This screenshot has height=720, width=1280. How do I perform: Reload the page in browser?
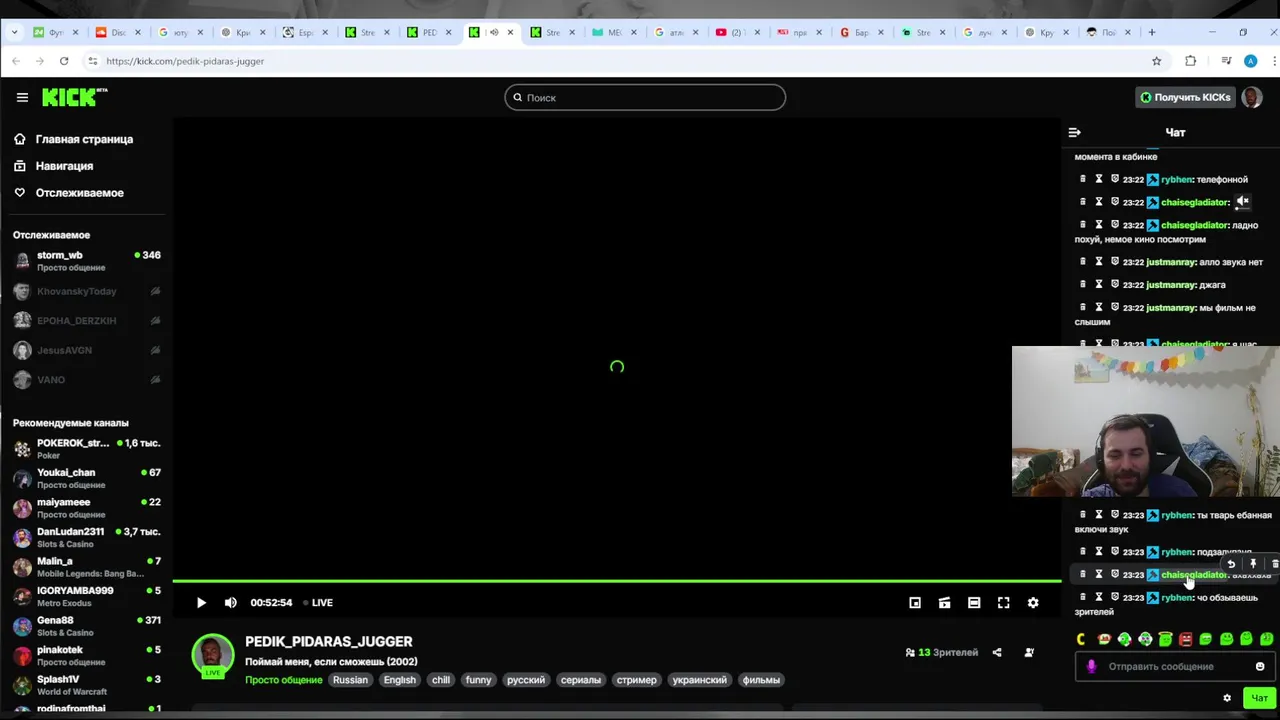[64, 61]
